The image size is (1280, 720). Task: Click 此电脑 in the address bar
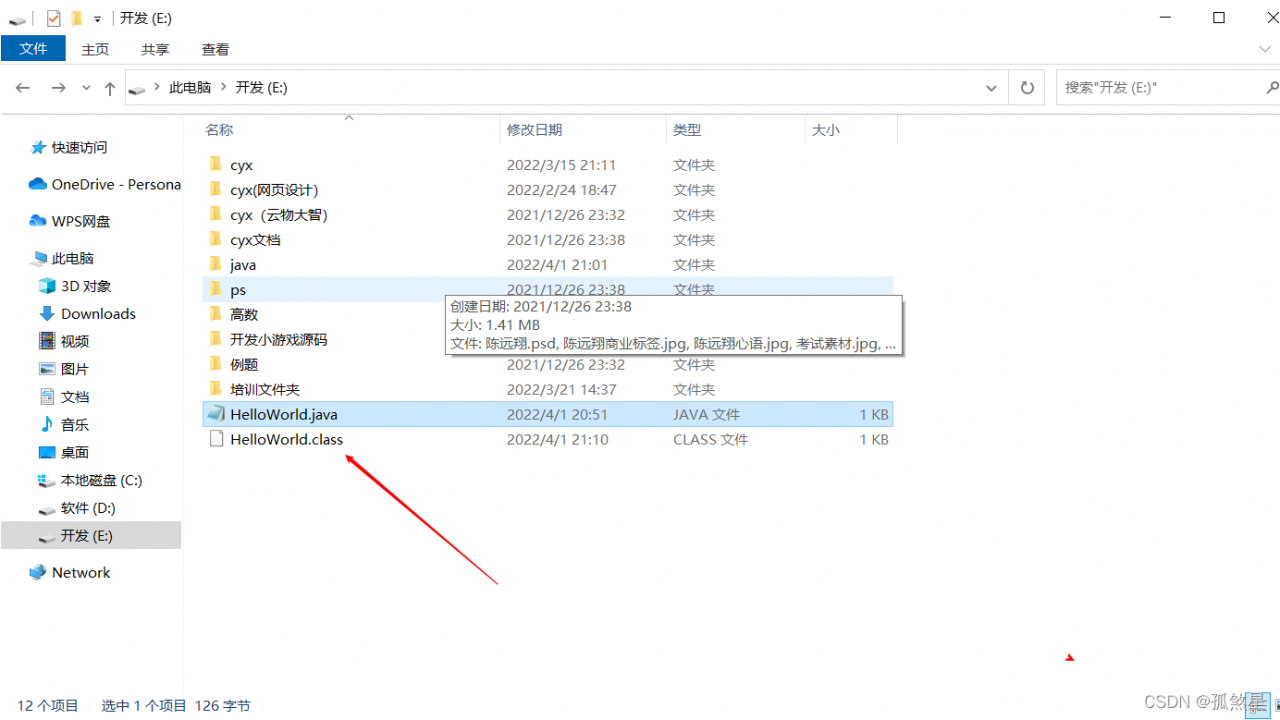tap(190, 88)
